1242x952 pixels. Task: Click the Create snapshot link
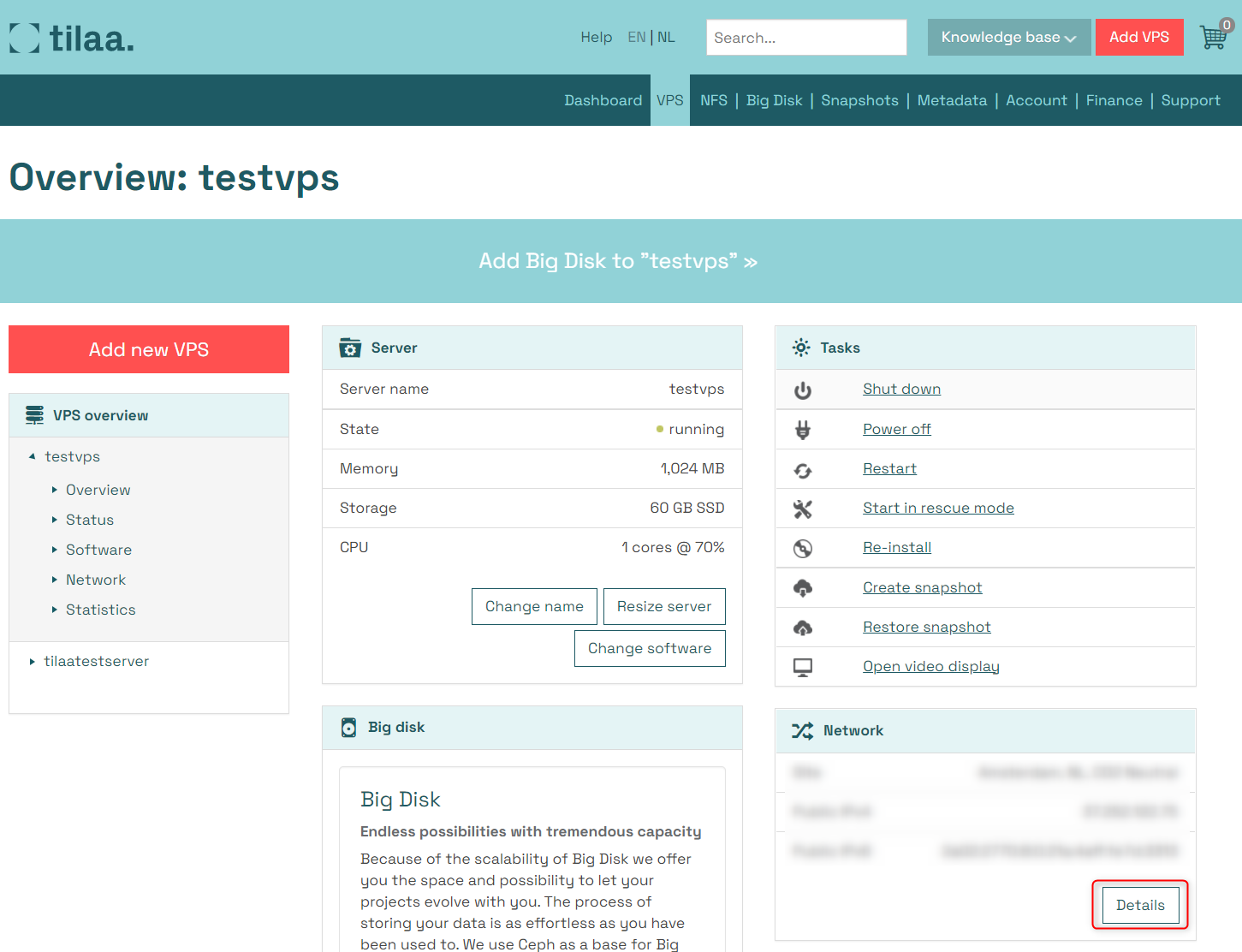tap(922, 587)
